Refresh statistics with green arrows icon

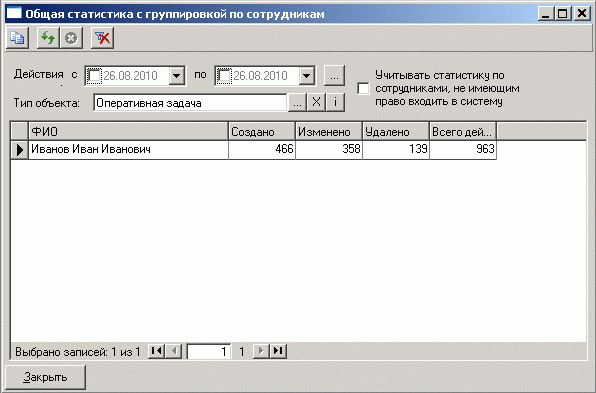click(x=48, y=38)
